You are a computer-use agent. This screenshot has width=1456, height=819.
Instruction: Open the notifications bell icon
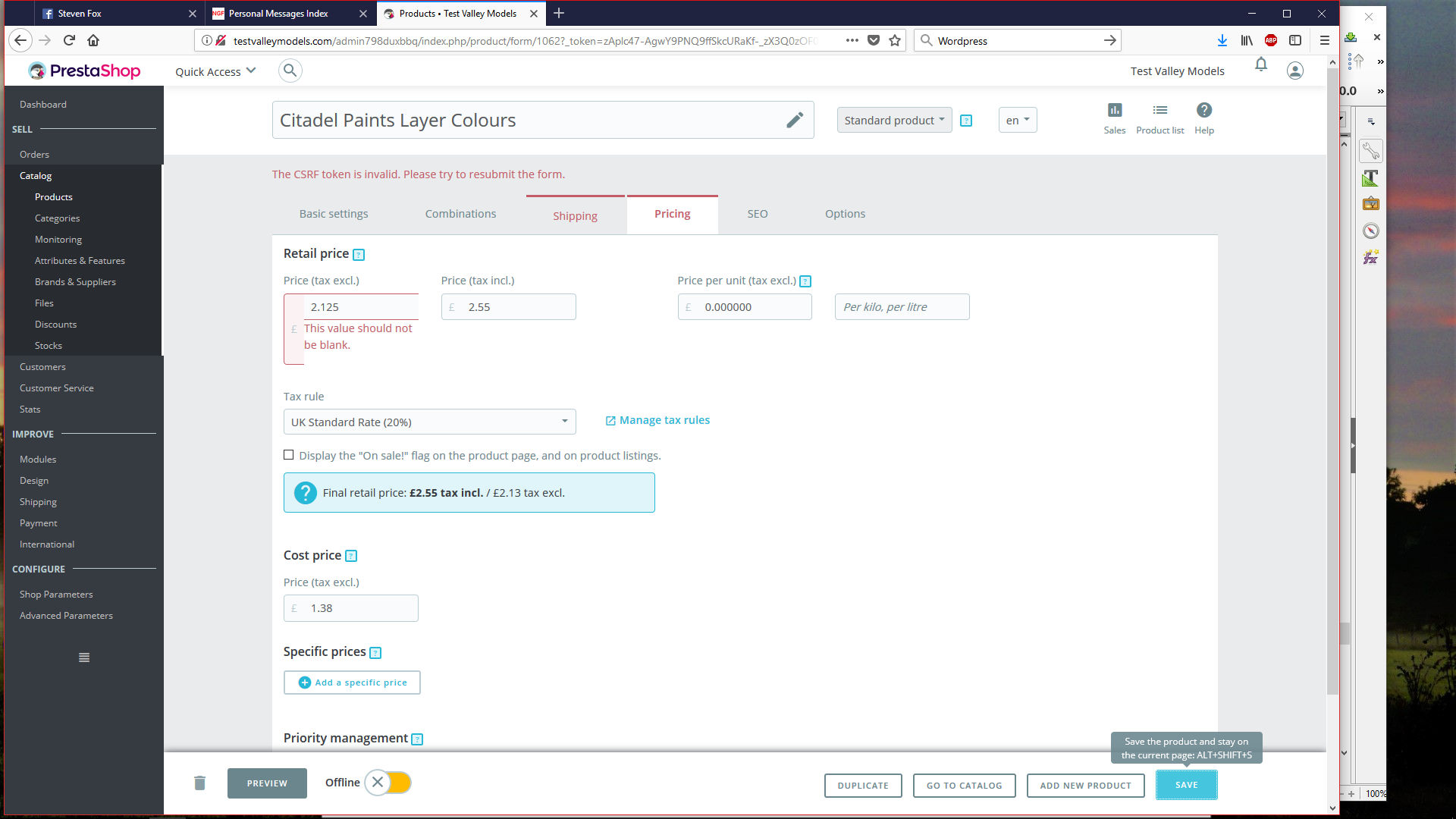coord(1260,65)
